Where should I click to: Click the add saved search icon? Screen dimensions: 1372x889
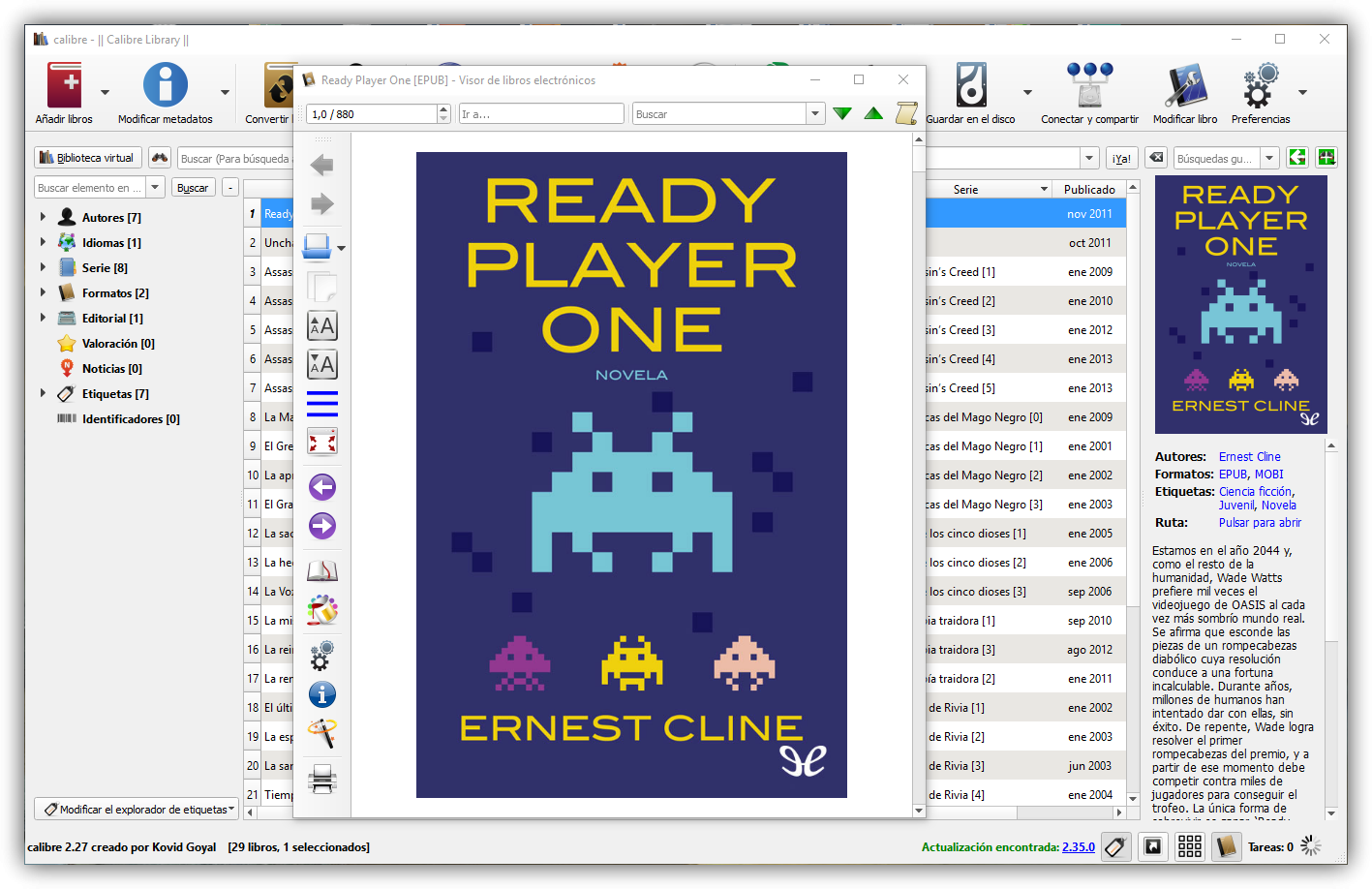tap(1326, 158)
